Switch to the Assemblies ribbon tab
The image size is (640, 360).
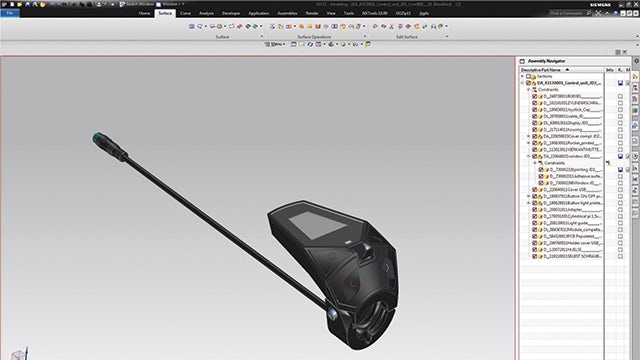tap(287, 13)
